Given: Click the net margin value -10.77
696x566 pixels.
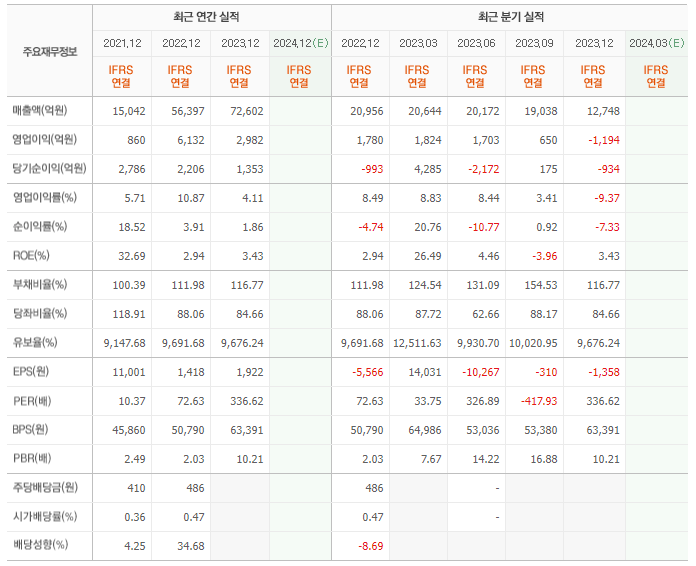Looking at the screenshot, I should 484,227.
